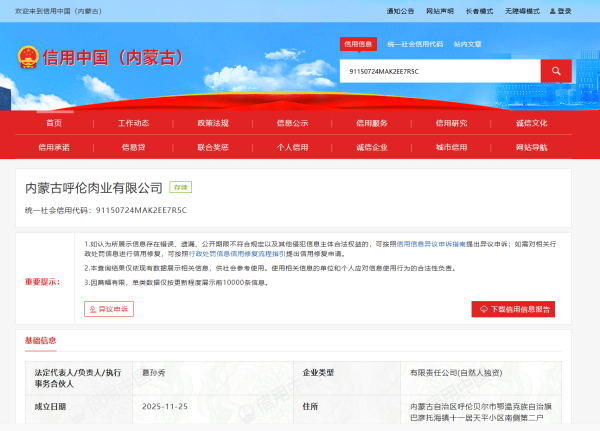Download the credit report via 下载信用信息报告
The height and width of the screenshot is (431, 600).
(513, 309)
